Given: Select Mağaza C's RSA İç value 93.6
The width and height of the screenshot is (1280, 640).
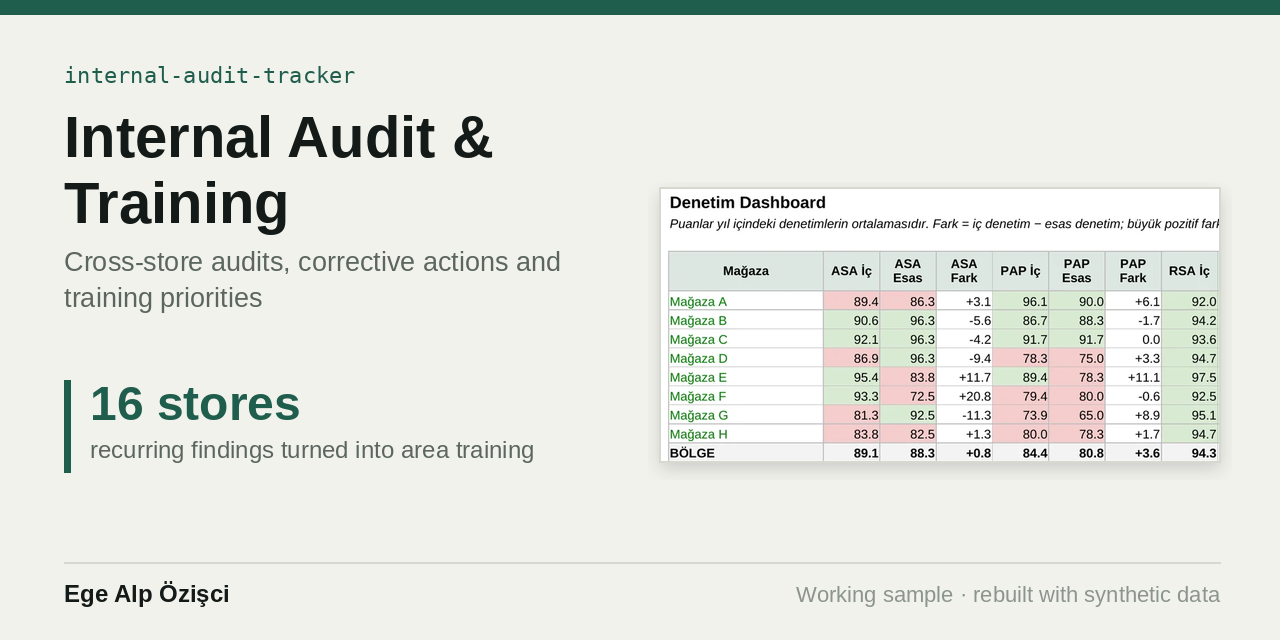Looking at the screenshot, I should pos(1190,340).
